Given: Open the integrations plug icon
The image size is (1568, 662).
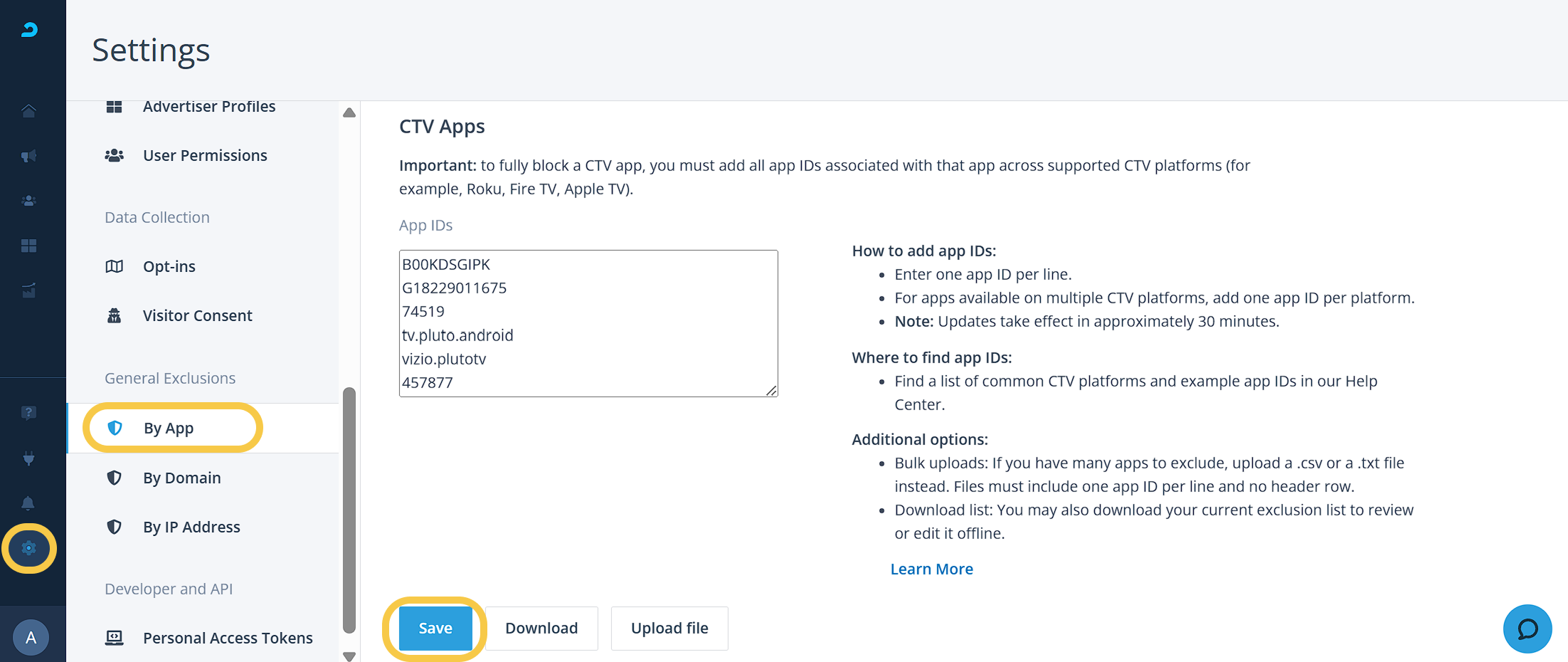Looking at the screenshot, I should [29, 458].
